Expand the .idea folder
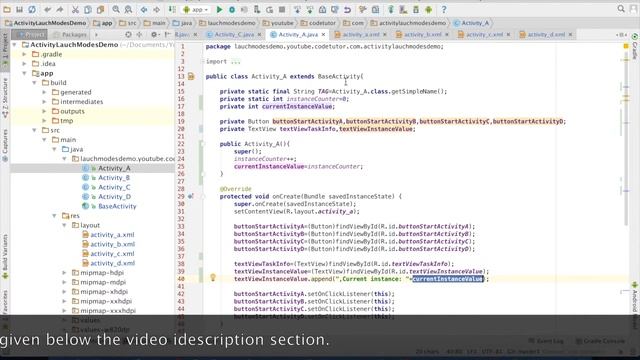The width and height of the screenshot is (640, 360). coord(24,64)
